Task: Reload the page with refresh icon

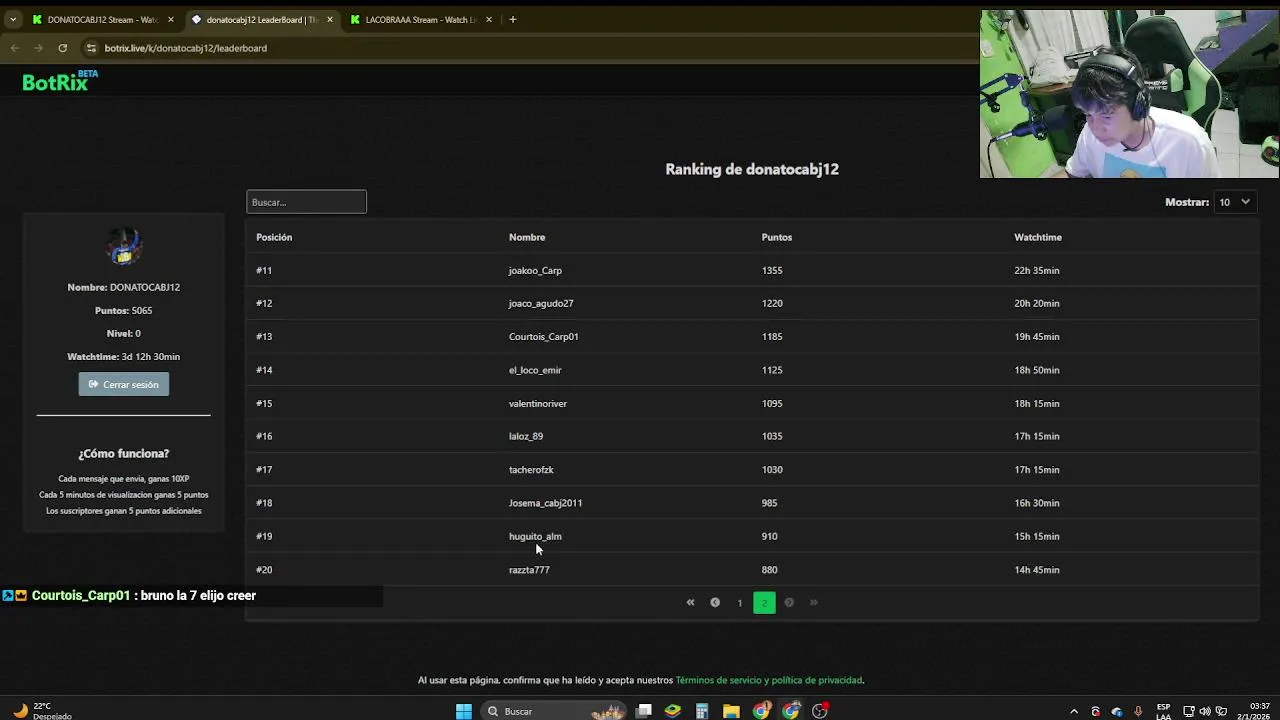Action: [x=62, y=48]
